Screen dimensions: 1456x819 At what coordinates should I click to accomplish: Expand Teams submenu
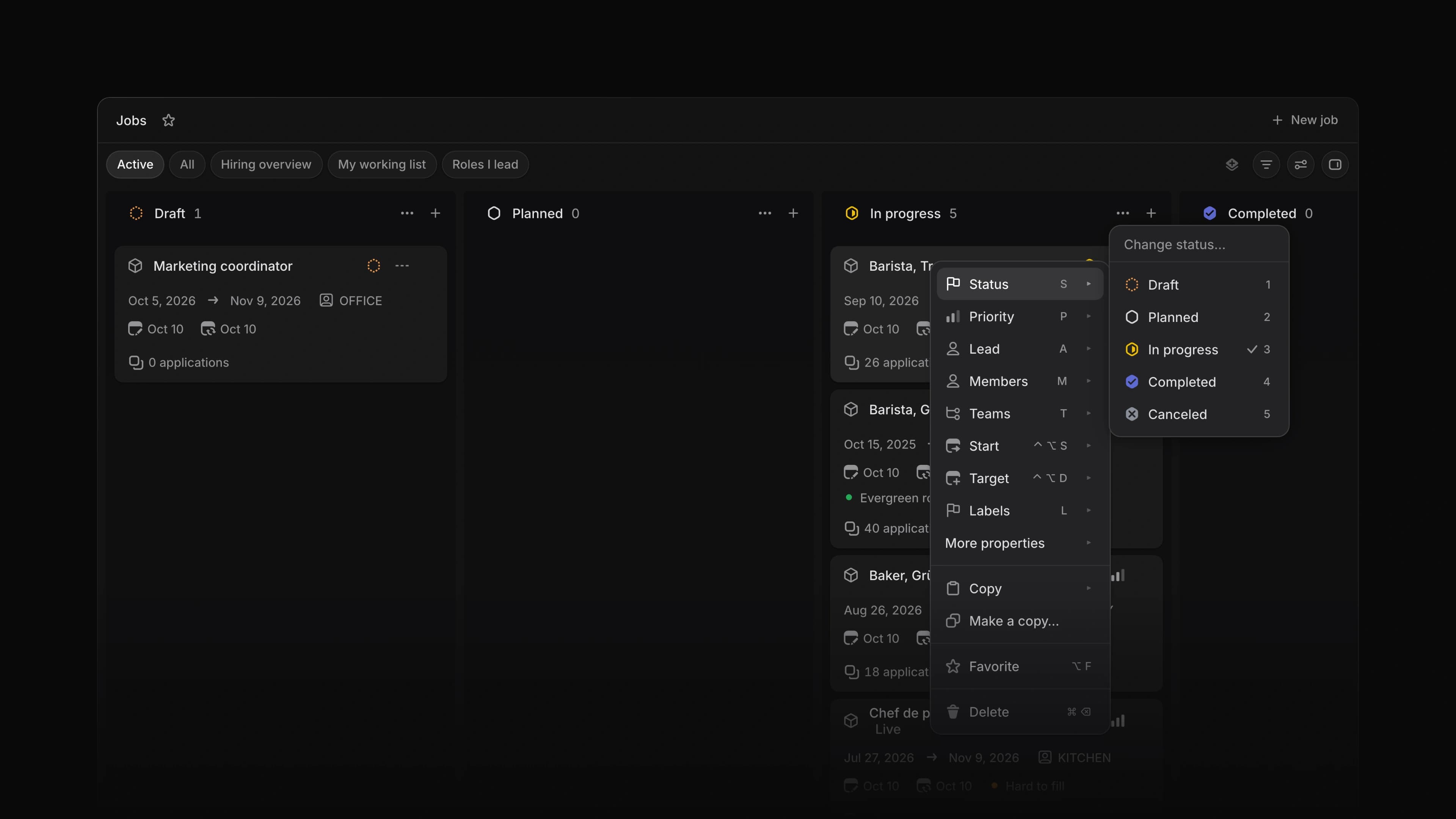click(1020, 414)
